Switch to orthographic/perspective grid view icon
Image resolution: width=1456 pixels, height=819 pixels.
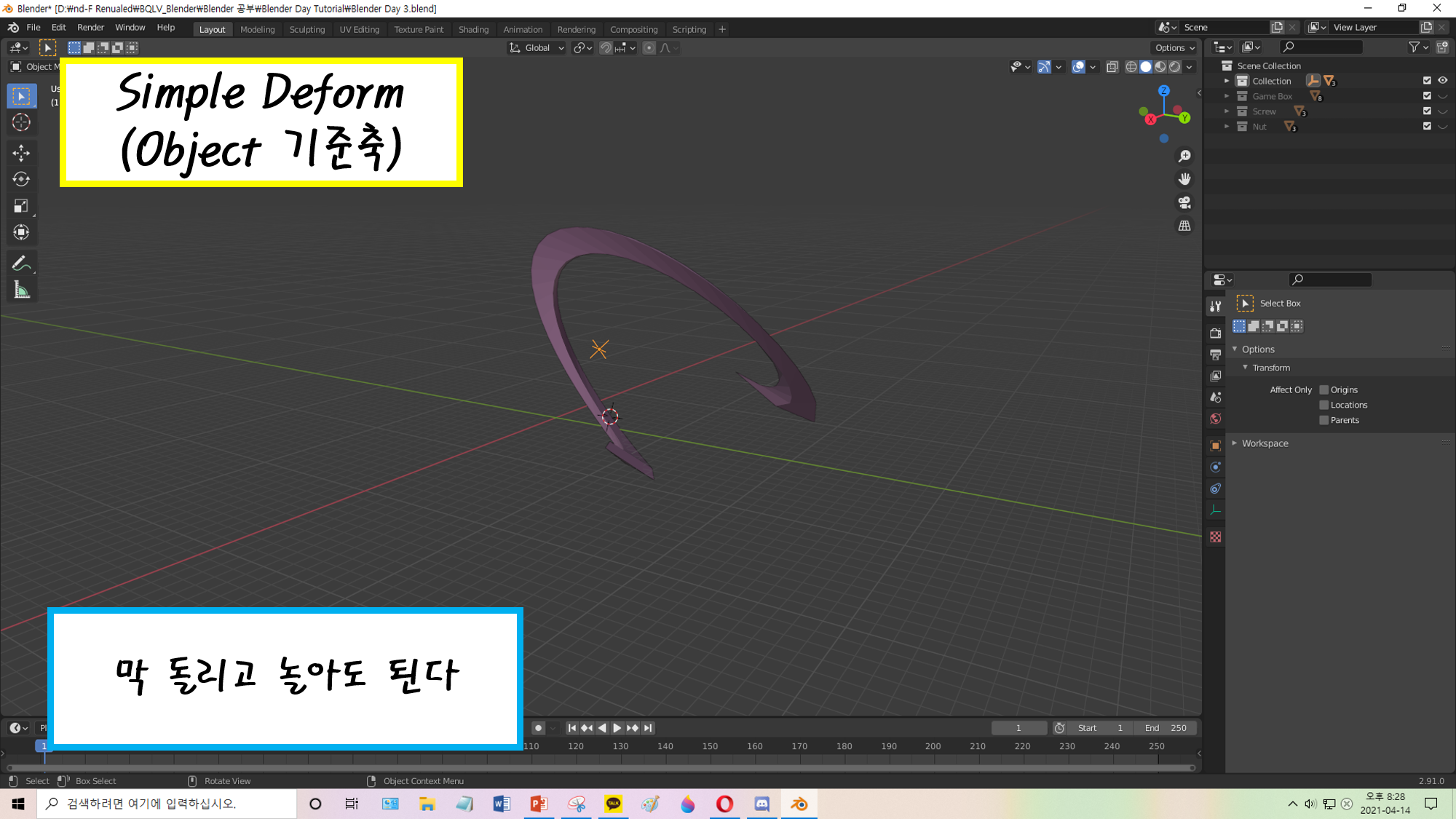(1184, 226)
